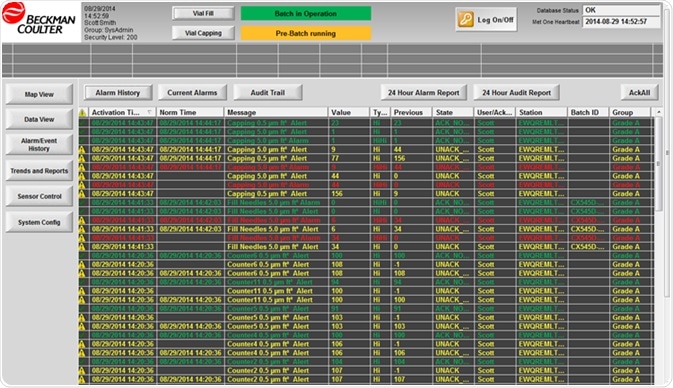
Task: Click warning icon of red Fill Needles Alarm value 6 row
Action: tap(82, 220)
